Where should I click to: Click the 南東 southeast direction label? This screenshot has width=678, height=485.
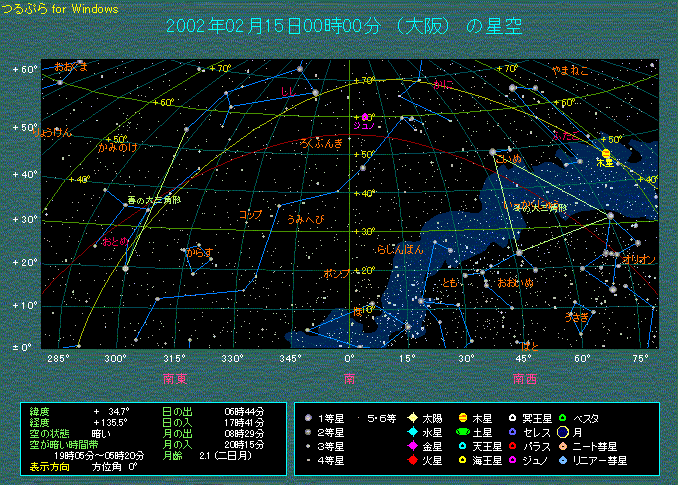coord(175,378)
